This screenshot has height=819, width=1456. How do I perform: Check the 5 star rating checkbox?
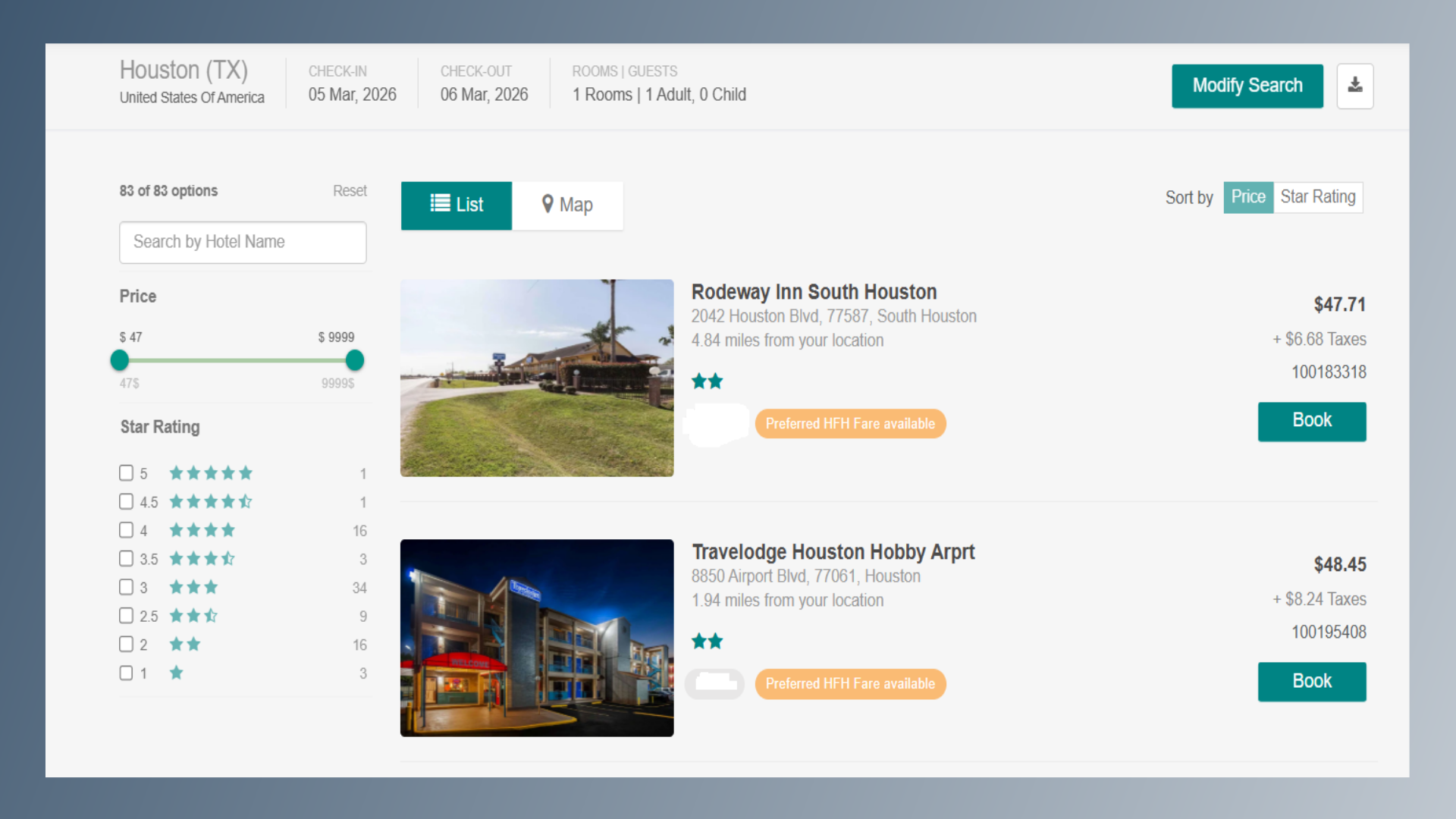click(126, 473)
